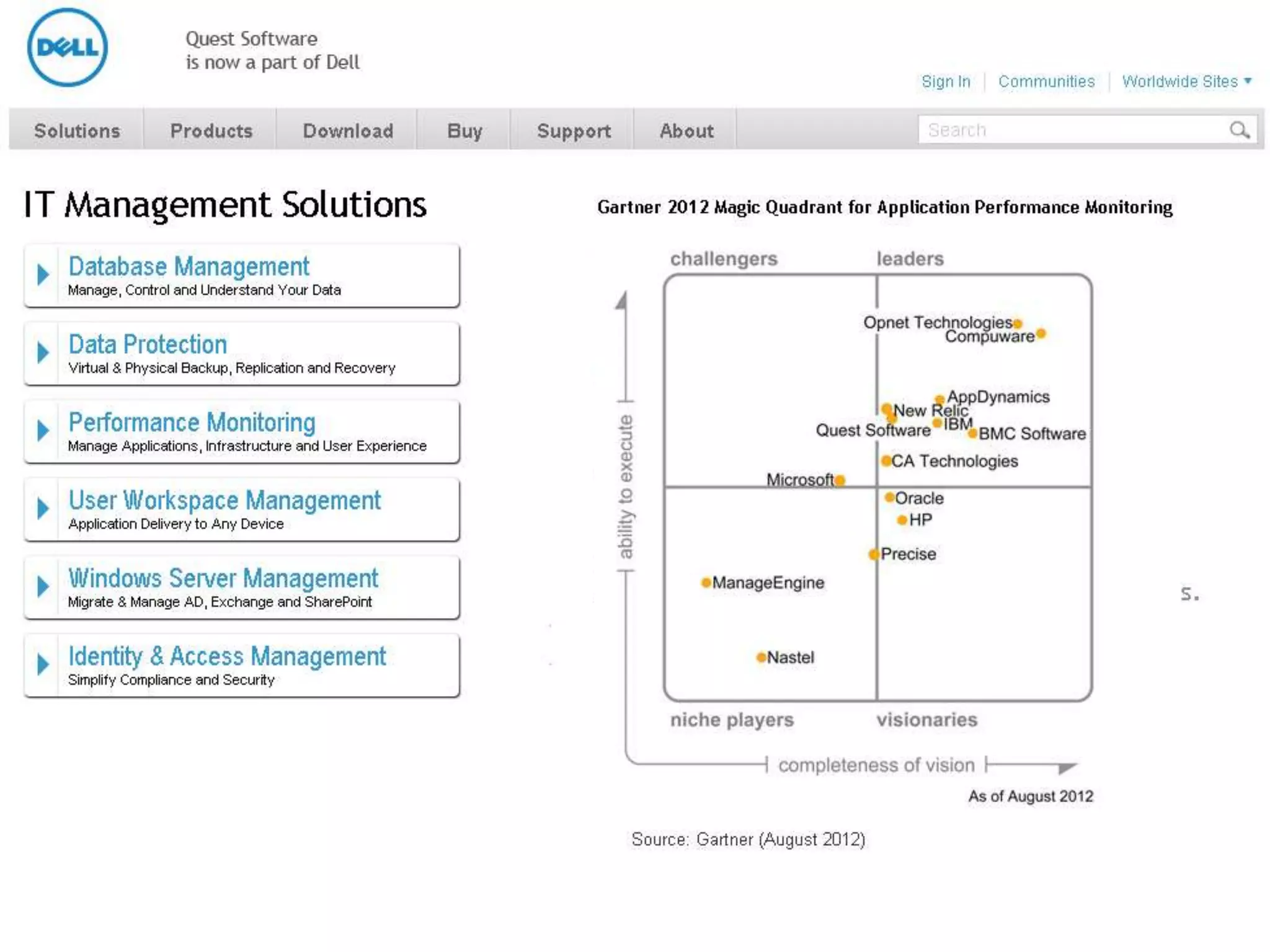Click the Nastel dot in niche players
Screen dimensions: 1270x952
pyautogui.click(x=761, y=657)
